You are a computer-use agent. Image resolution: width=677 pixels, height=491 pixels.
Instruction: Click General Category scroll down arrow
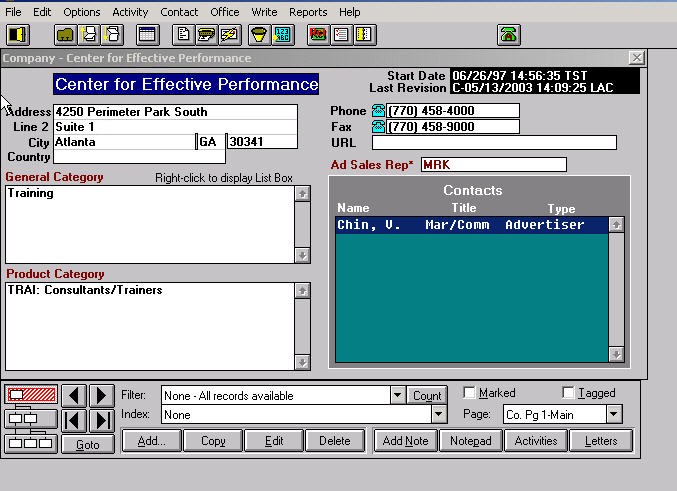302,255
